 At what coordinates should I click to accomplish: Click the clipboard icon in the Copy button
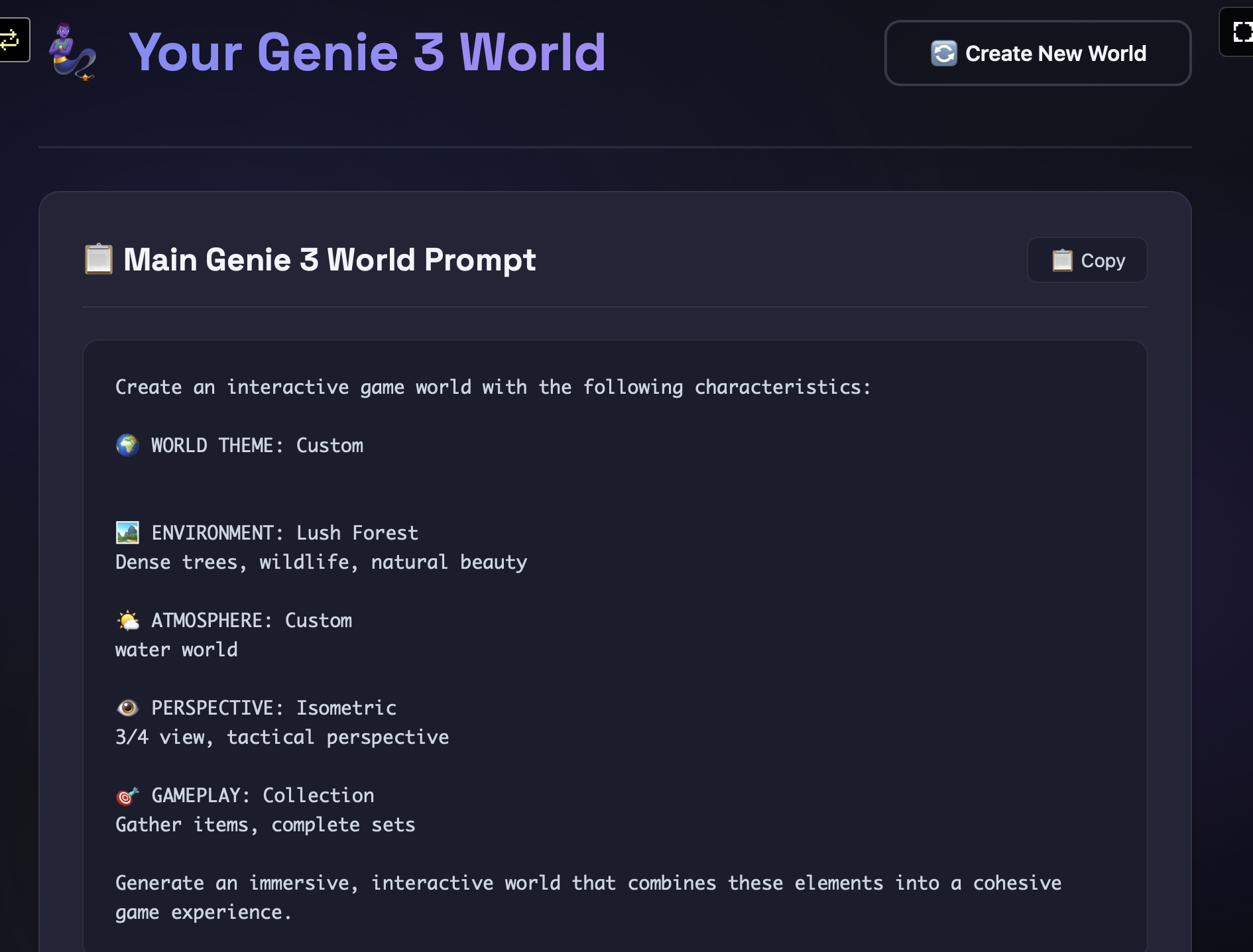pyautogui.click(x=1063, y=261)
